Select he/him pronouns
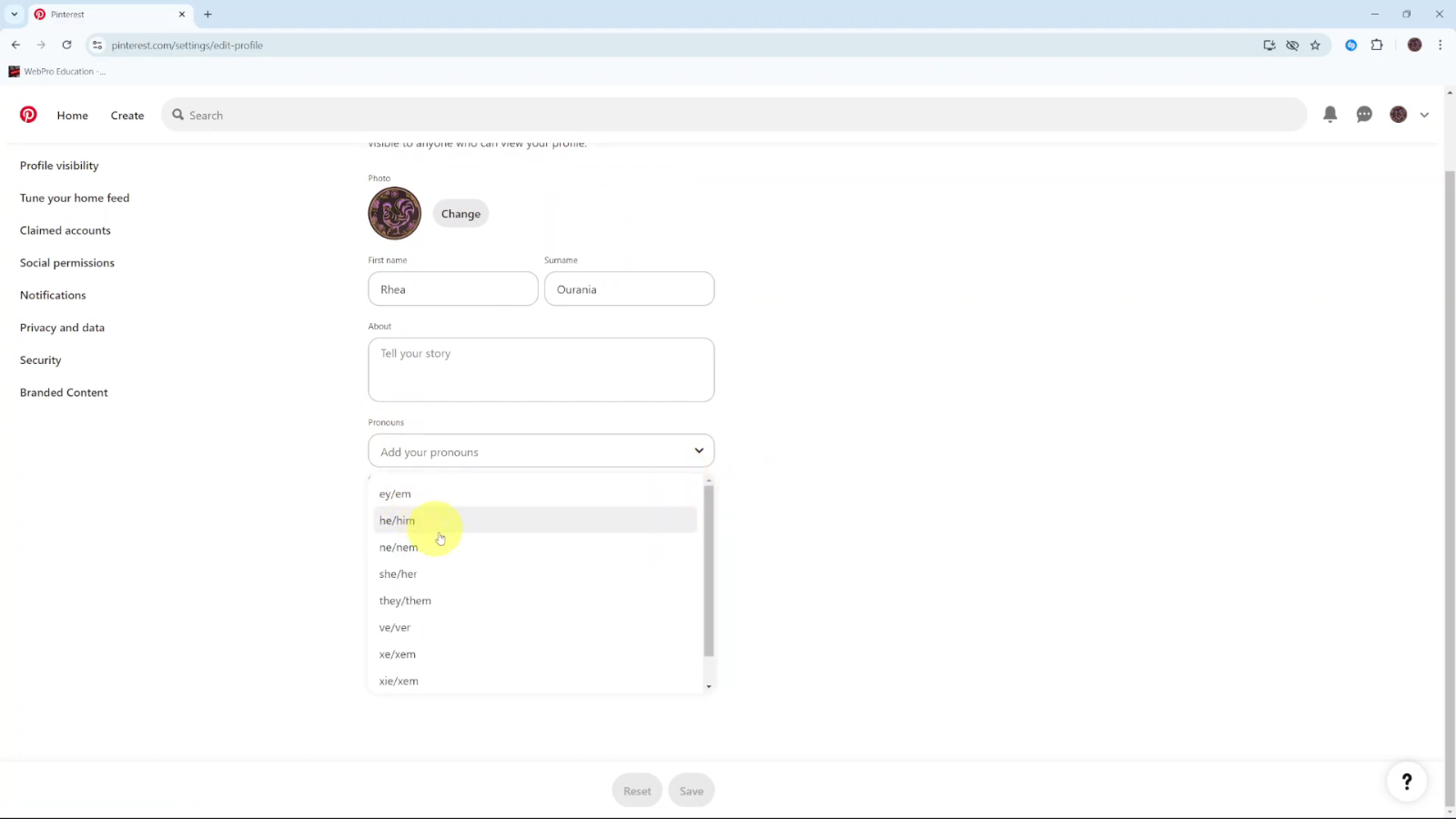1456x819 pixels. click(535, 521)
